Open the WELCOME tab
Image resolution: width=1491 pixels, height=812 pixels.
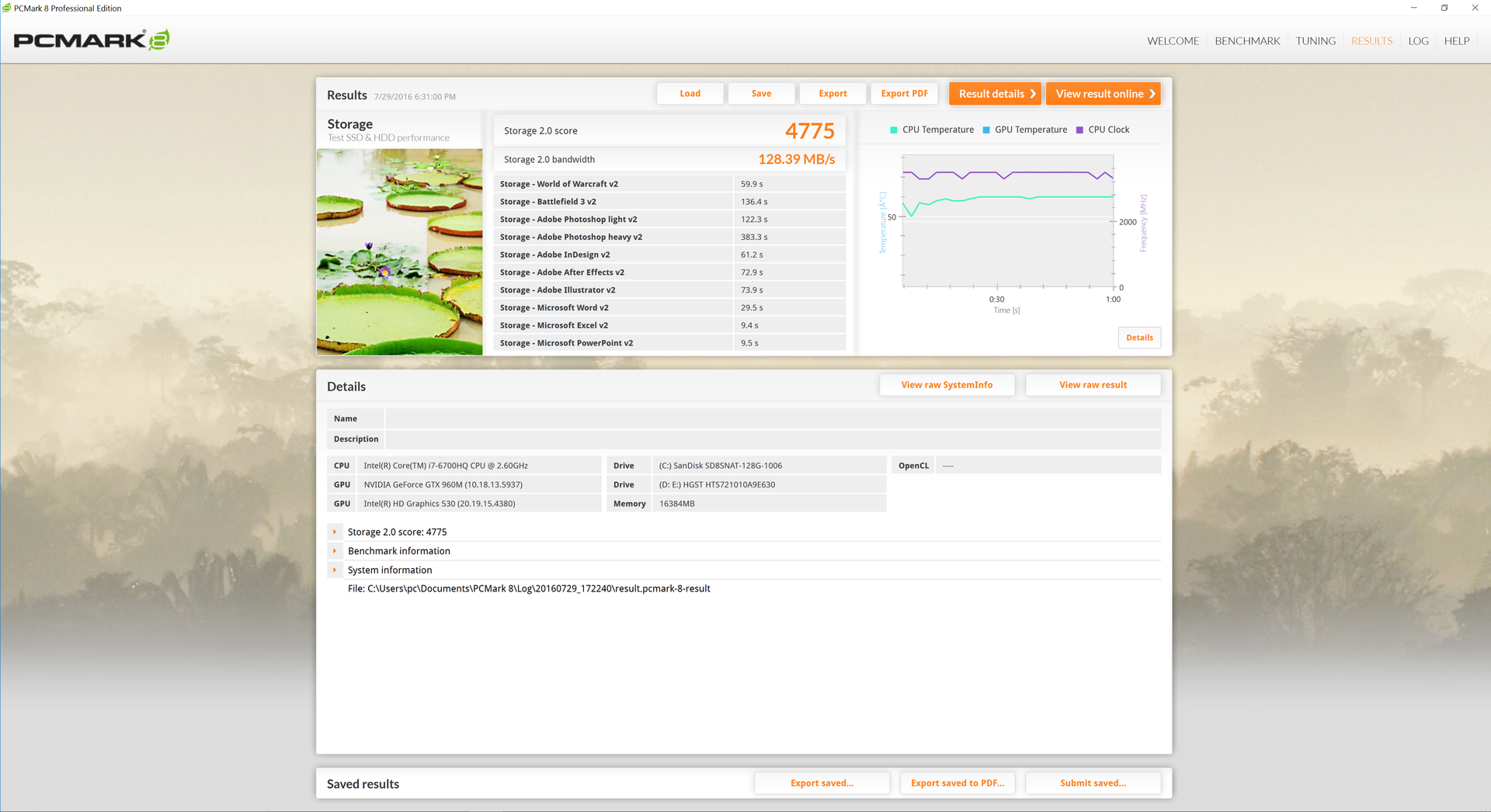tap(1173, 41)
